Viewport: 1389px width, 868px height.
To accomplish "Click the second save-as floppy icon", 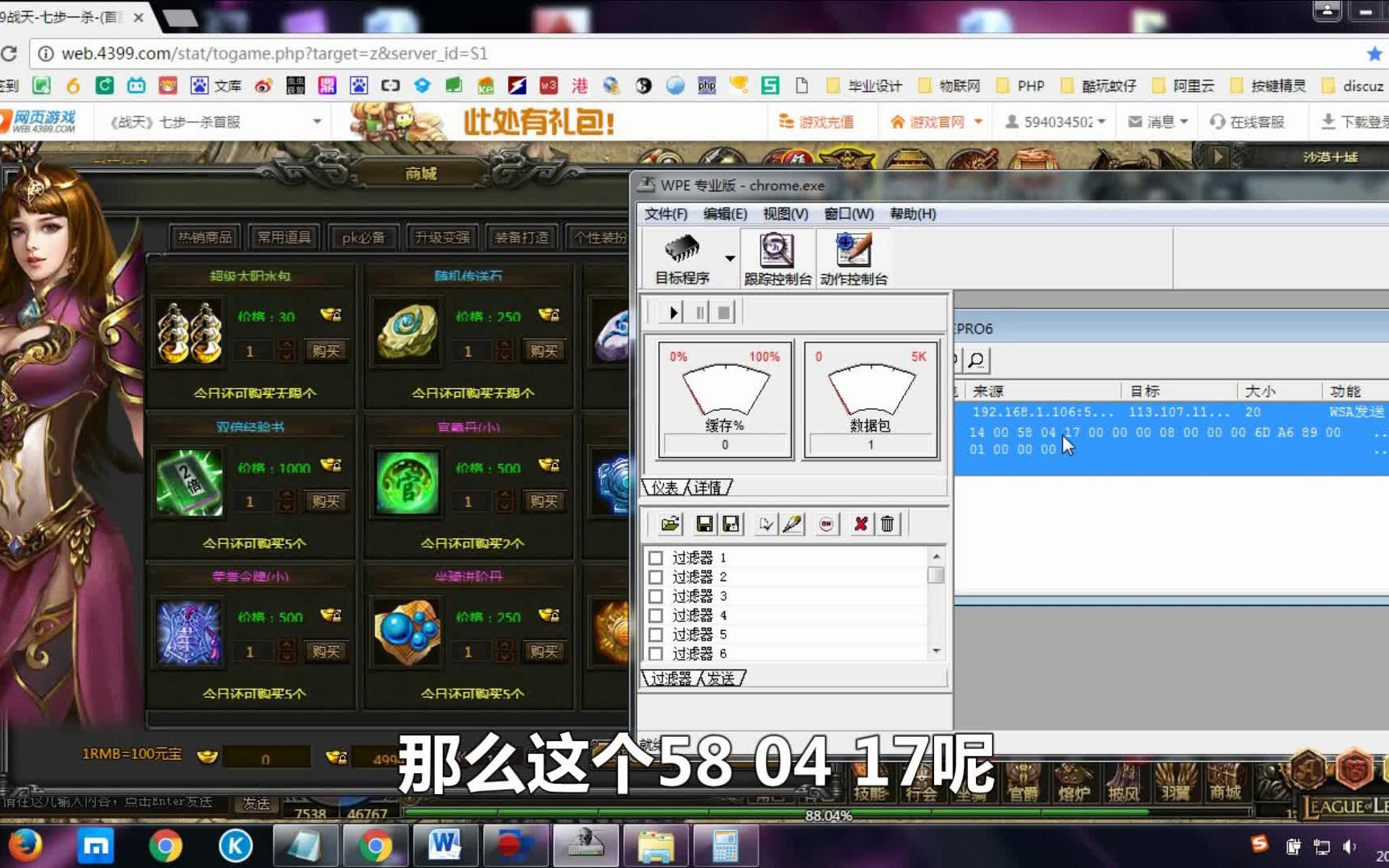I will [x=731, y=524].
